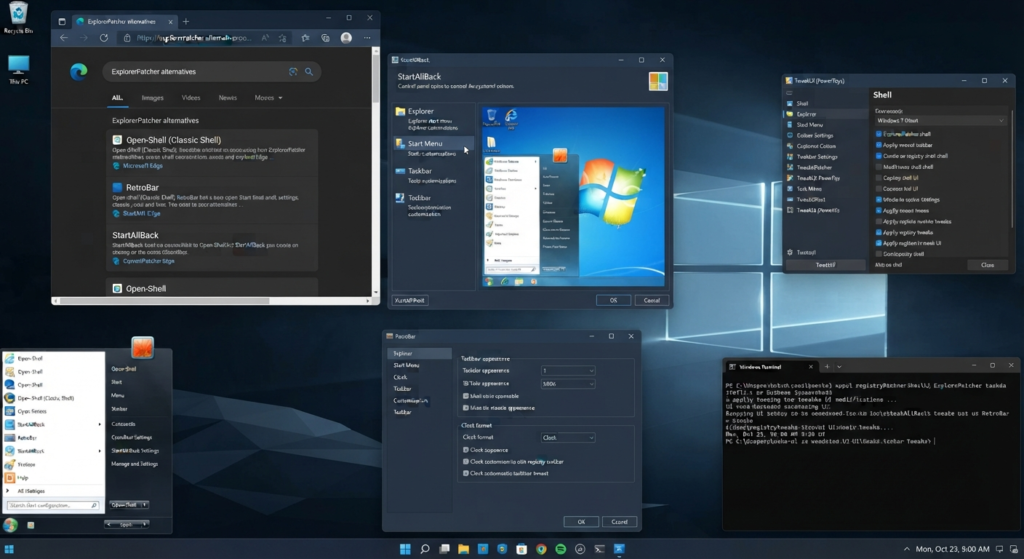The height and width of the screenshot is (559, 1024).
Task: Open the second appearance dropdown in PacoBar
Action: [x=568, y=384]
